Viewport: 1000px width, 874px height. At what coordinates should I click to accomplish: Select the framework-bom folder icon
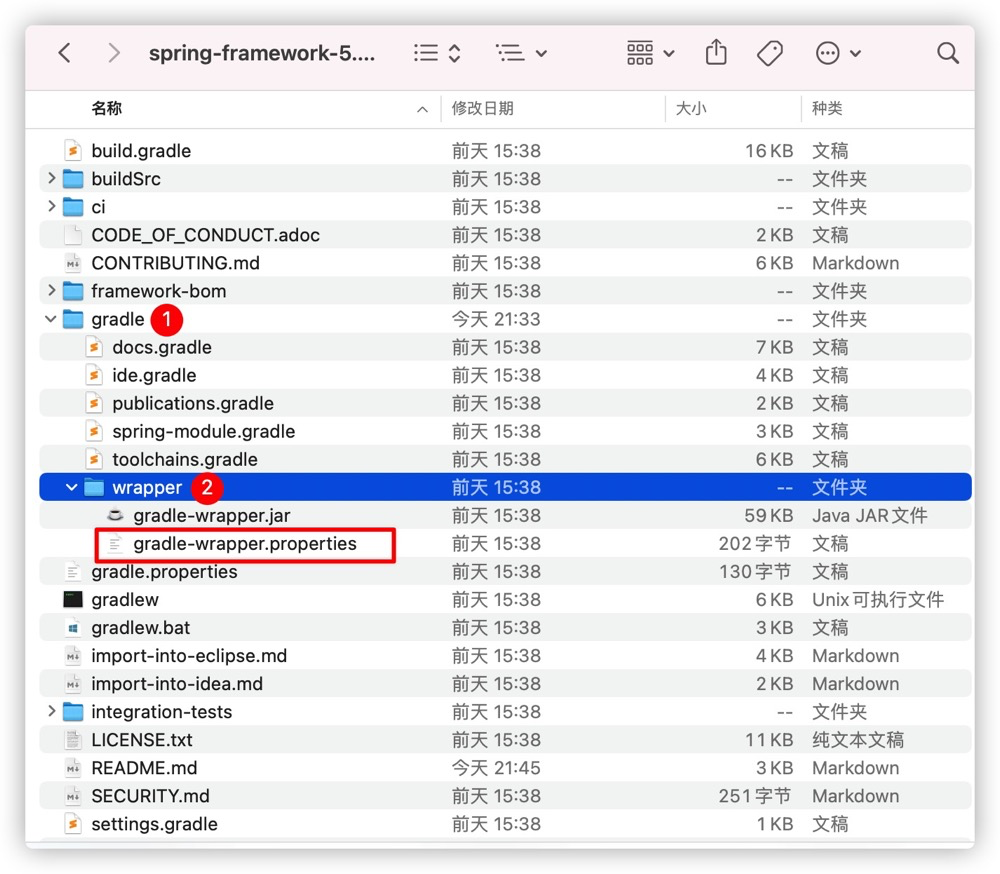click(x=73, y=291)
